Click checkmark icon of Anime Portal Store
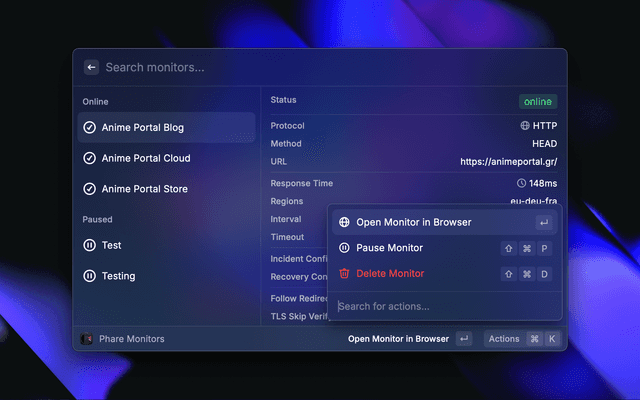This screenshot has height=400, width=640. coord(90,189)
